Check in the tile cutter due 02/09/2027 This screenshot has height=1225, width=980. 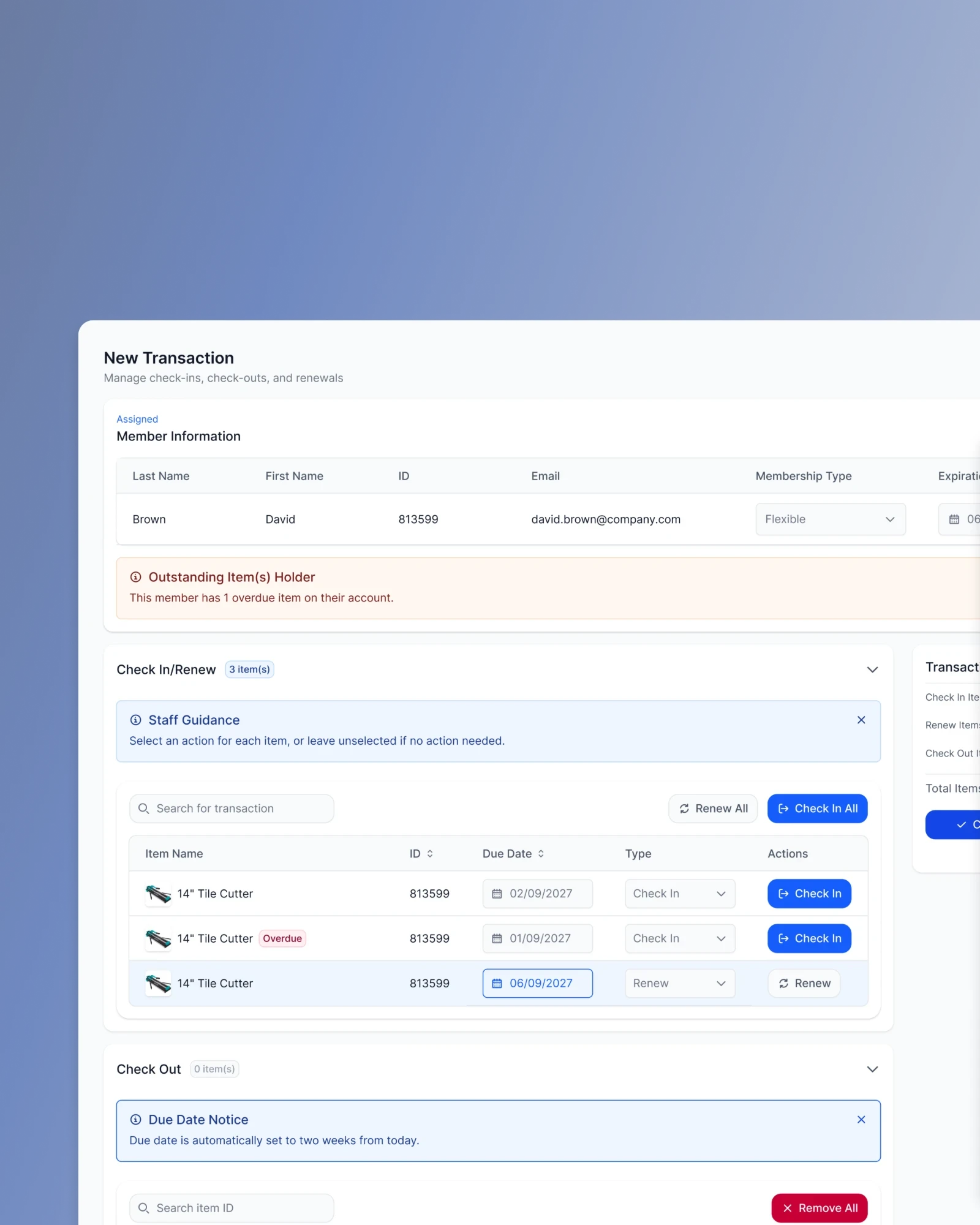809,894
